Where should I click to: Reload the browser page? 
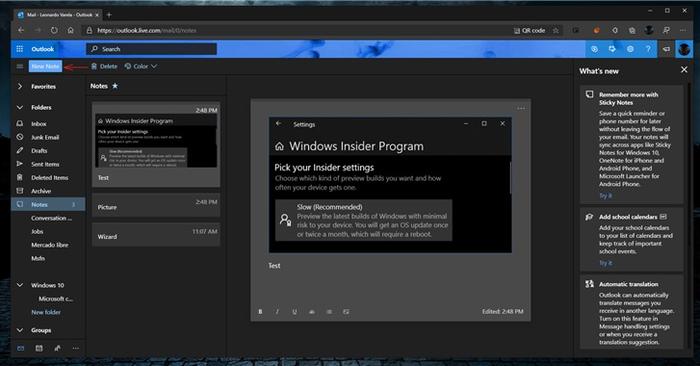[x=54, y=30]
